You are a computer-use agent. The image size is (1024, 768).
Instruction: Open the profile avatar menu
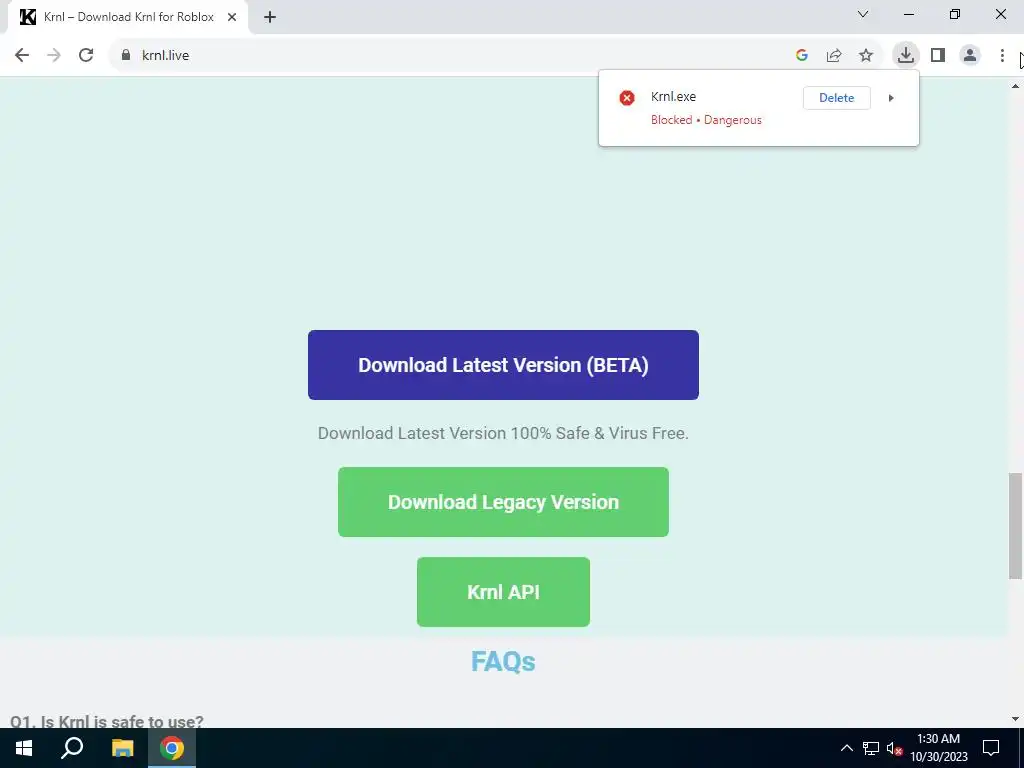(970, 56)
